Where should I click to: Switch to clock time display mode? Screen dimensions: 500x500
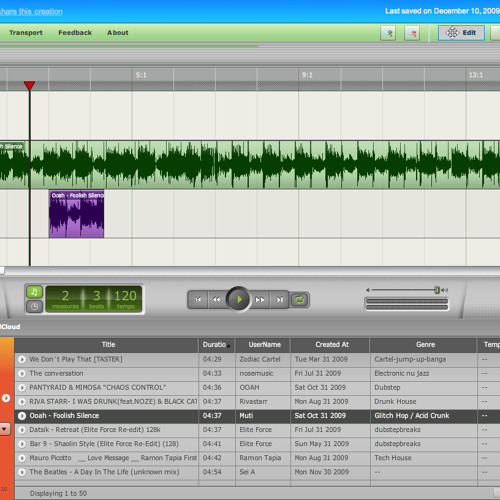coord(34,306)
